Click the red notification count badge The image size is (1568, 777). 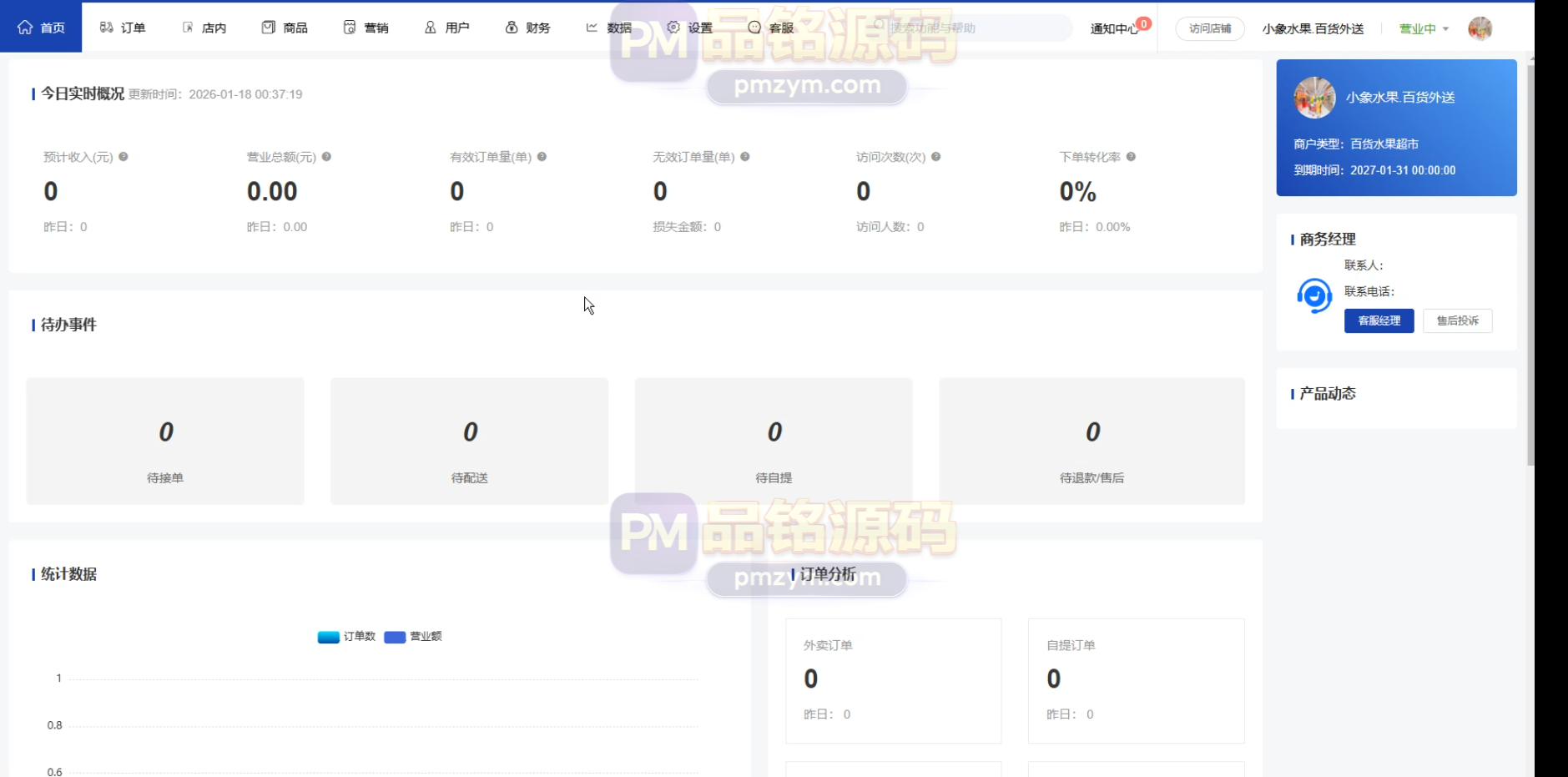(1144, 23)
